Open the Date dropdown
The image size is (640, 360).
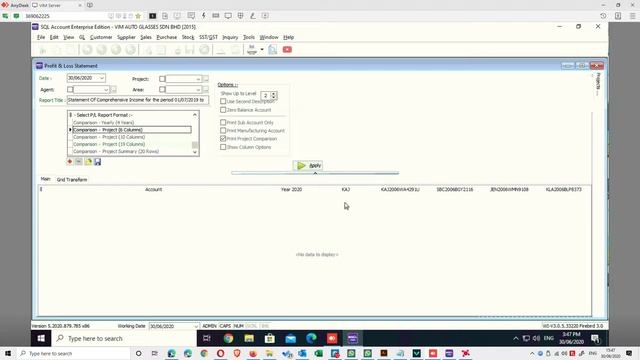(102, 78)
